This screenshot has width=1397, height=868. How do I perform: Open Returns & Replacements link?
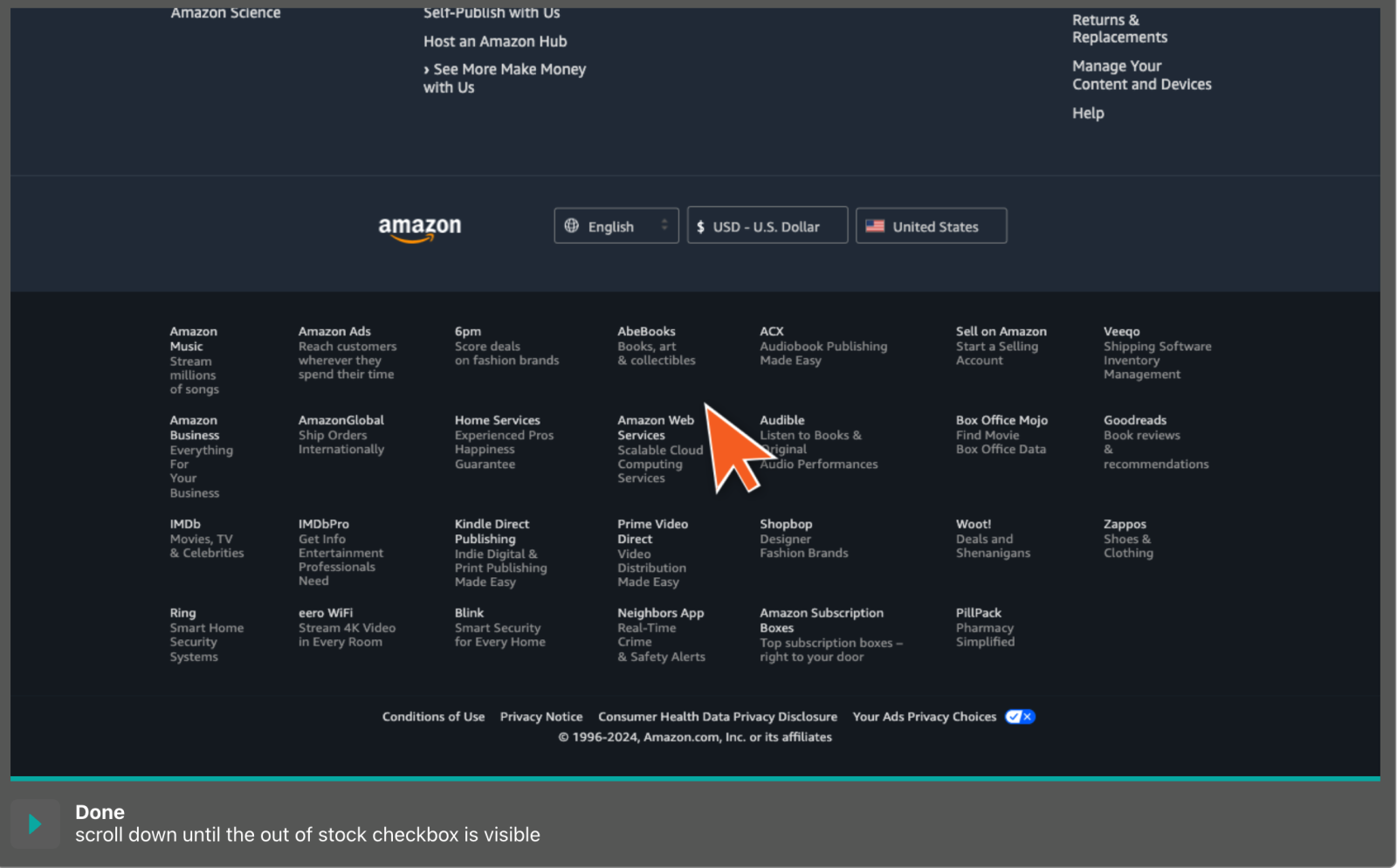(x=1119, y=29)
